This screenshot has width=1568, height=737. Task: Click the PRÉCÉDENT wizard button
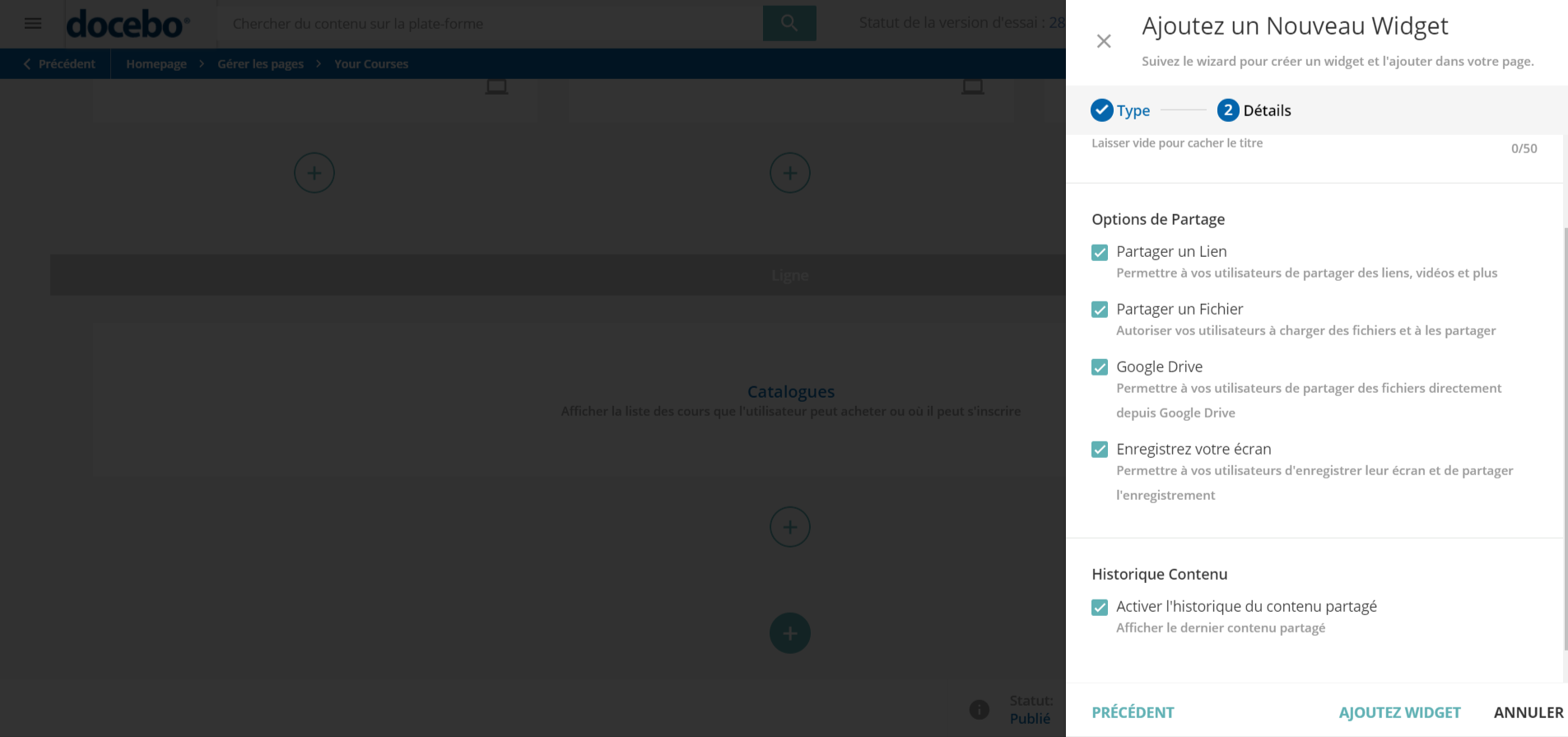[1133, 712]
